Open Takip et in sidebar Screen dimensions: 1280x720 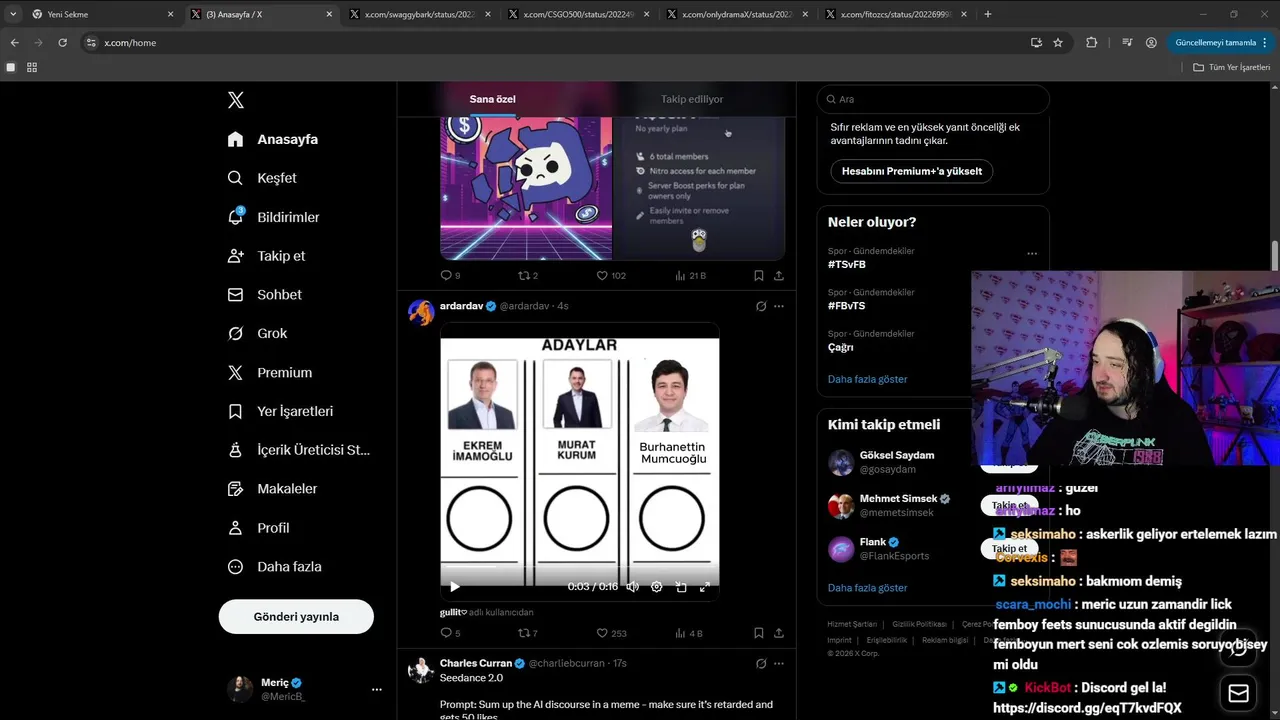tap(267, 256)
